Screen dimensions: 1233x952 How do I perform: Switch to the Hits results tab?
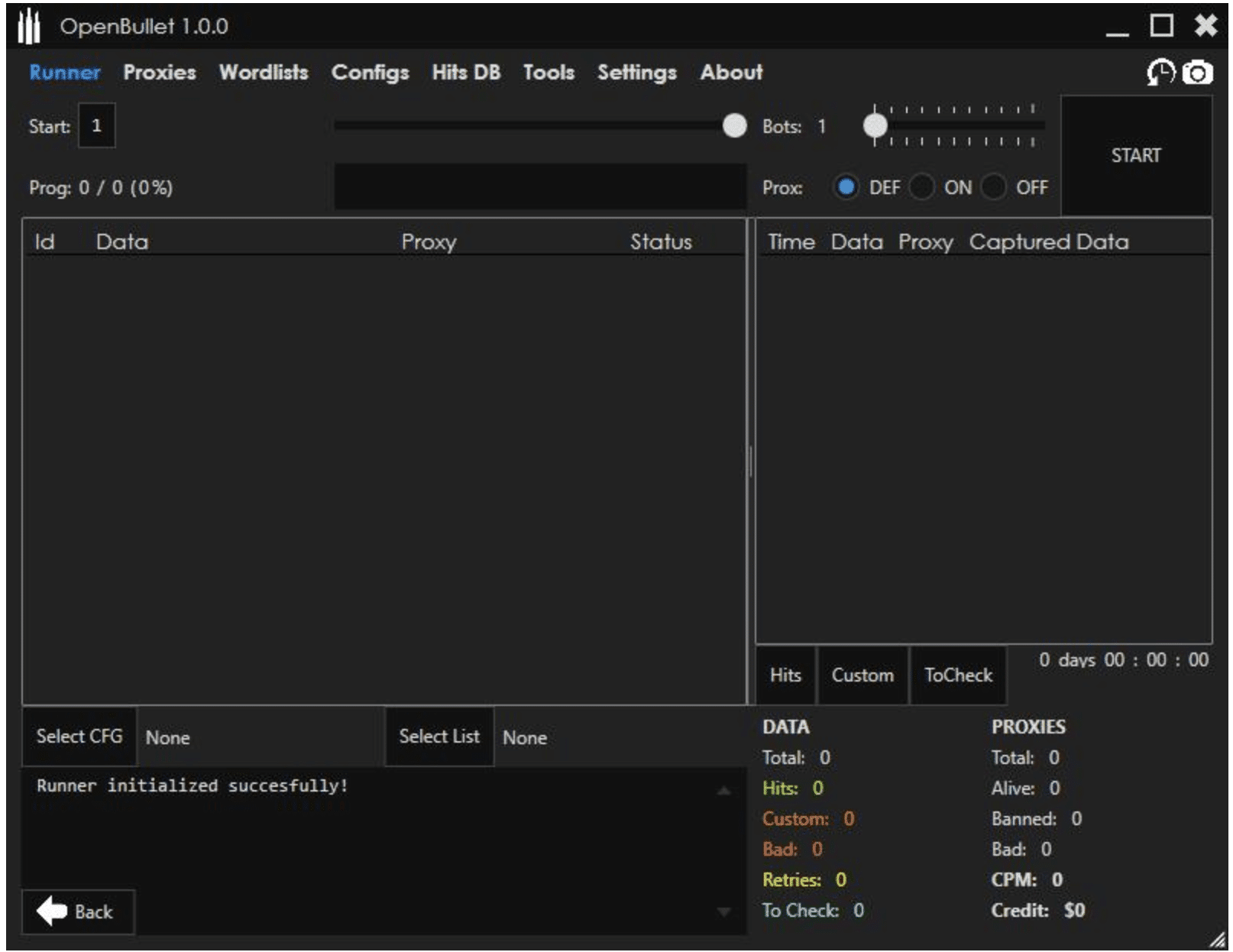(785, 675)
